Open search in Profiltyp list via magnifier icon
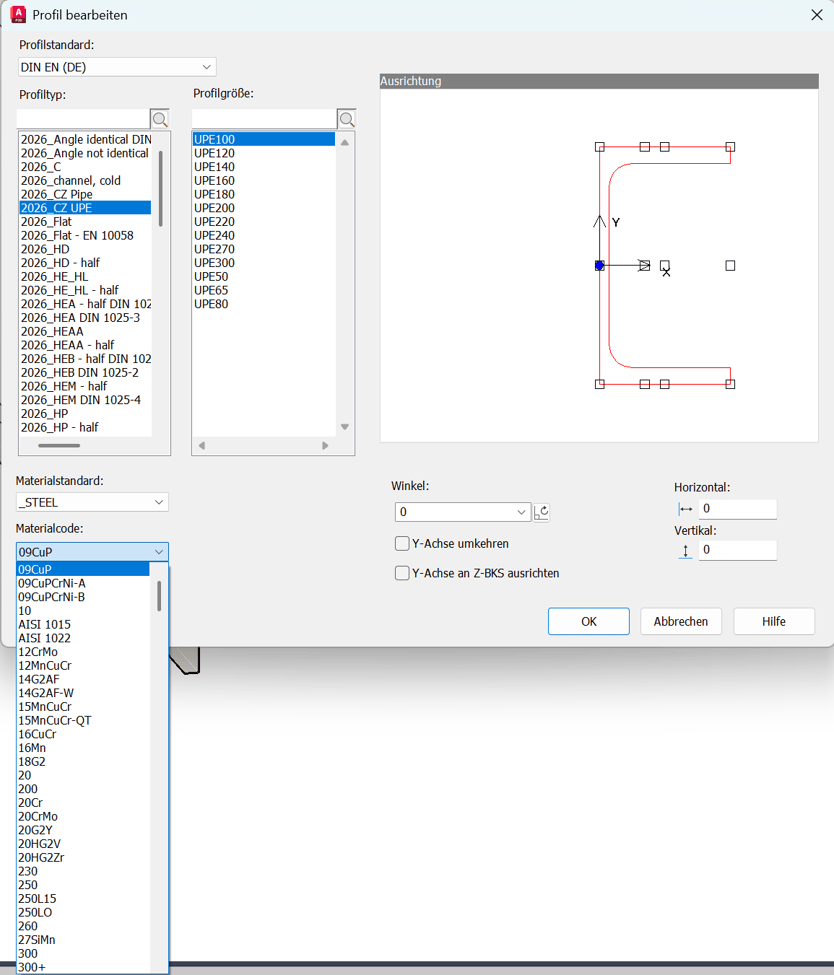834x975 pixels. click(x=160, y=118)
